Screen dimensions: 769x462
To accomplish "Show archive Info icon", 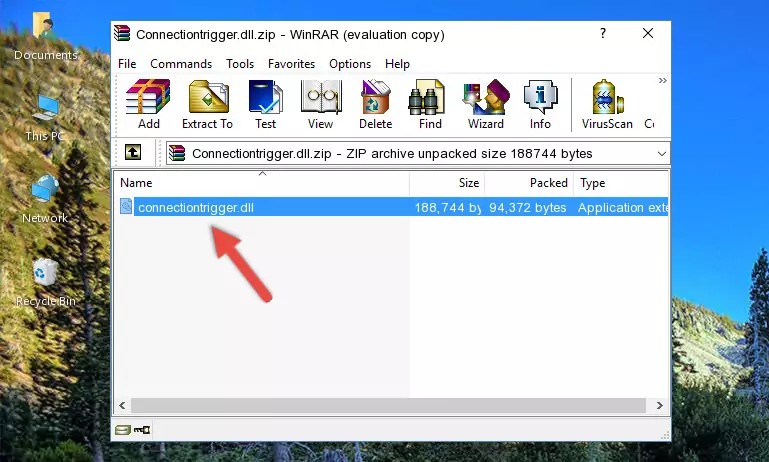I will click(x=540, y=104).
